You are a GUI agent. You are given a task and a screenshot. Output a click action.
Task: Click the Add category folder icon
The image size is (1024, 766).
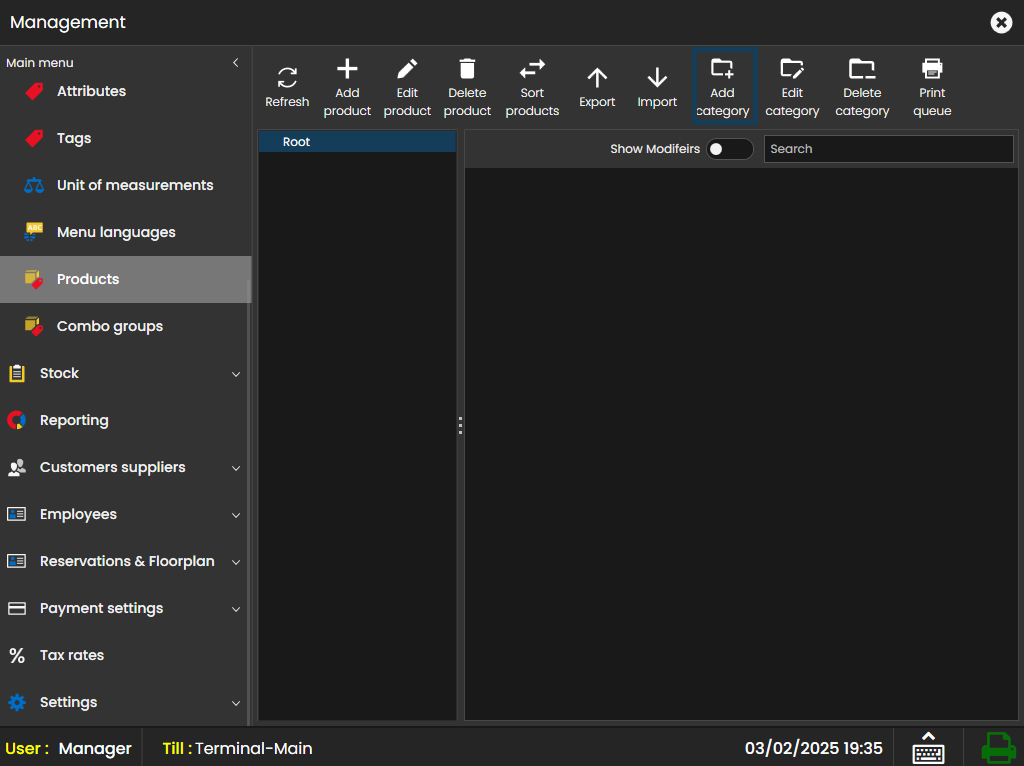722,69
